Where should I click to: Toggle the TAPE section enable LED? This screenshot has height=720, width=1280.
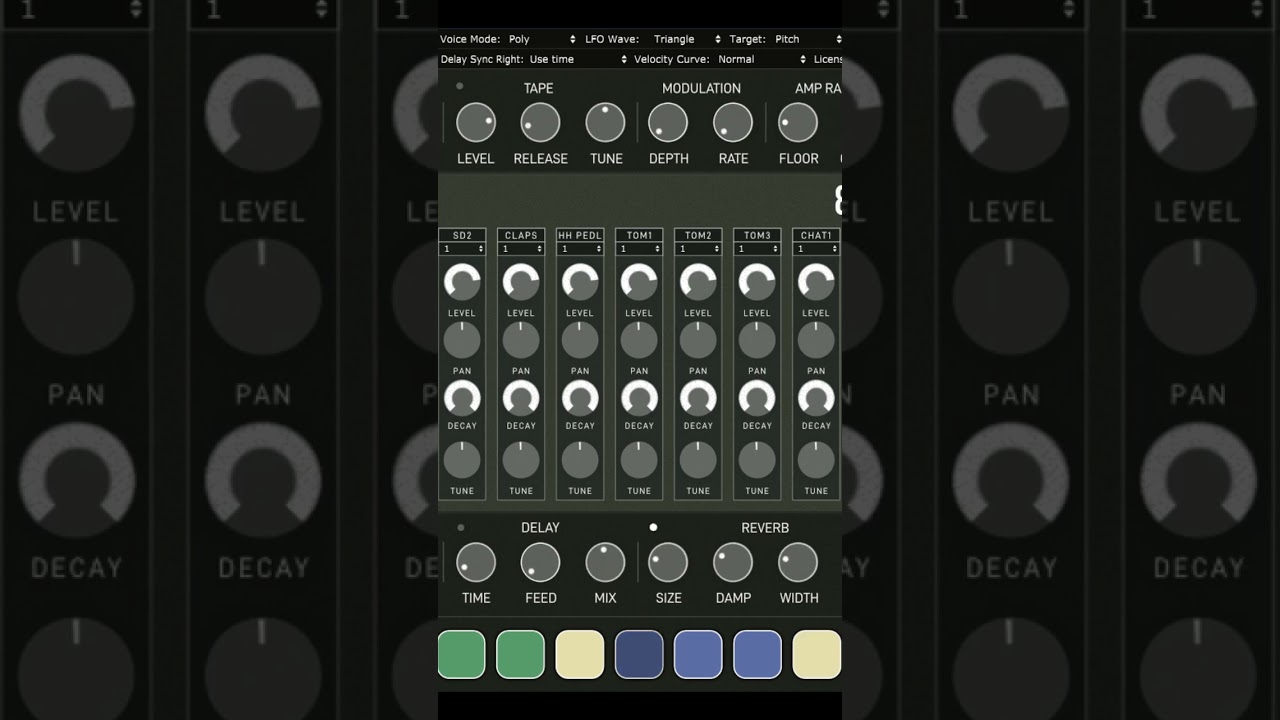460,86
